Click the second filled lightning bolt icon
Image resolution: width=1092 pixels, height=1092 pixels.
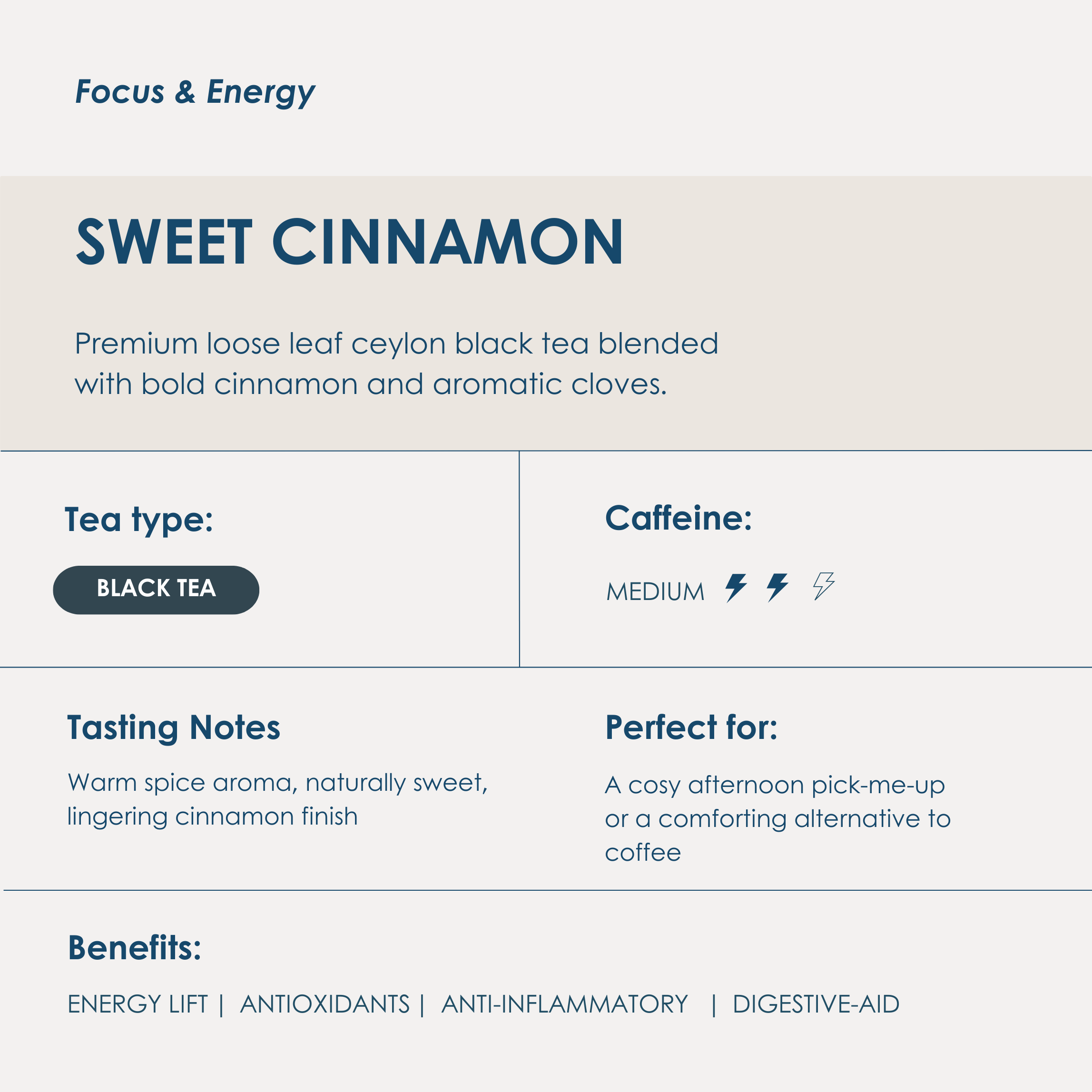(x=777, y=587)
